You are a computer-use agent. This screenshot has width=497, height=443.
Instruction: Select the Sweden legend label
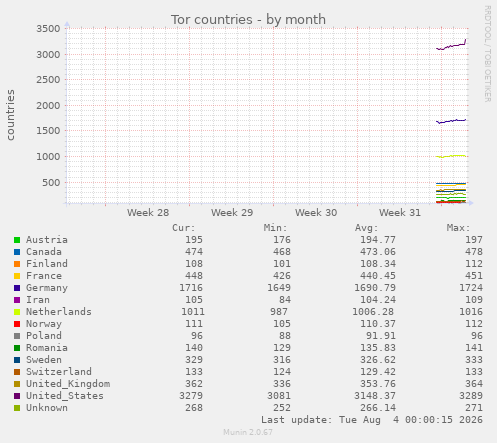pyautogui.click(x=44, y=360)
